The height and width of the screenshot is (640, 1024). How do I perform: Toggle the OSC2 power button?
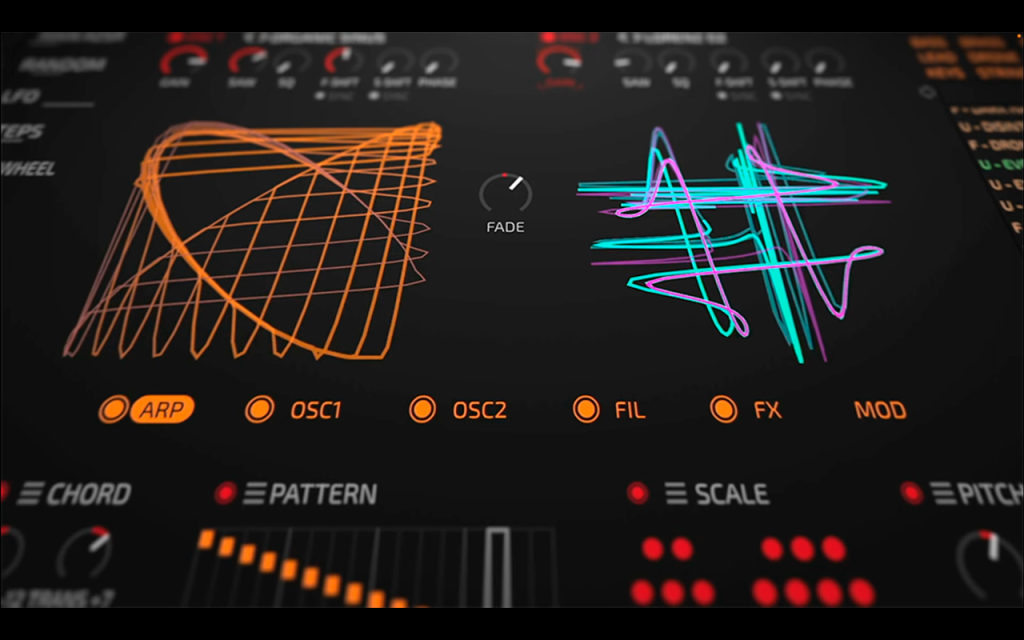pos(423,409)
